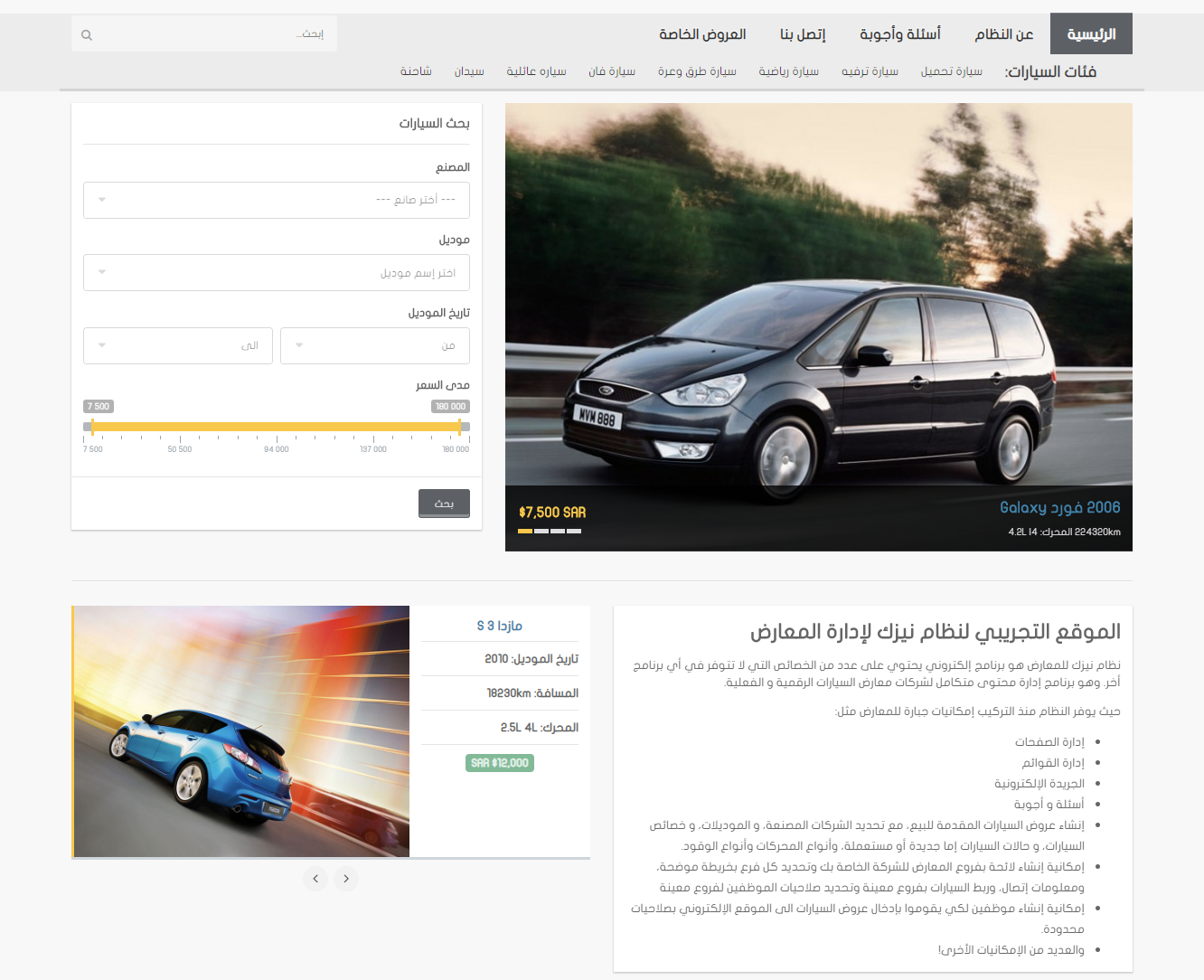Screen dimensions: 1204x980
Task: Click the search magnifier icon
Action: 87,35
